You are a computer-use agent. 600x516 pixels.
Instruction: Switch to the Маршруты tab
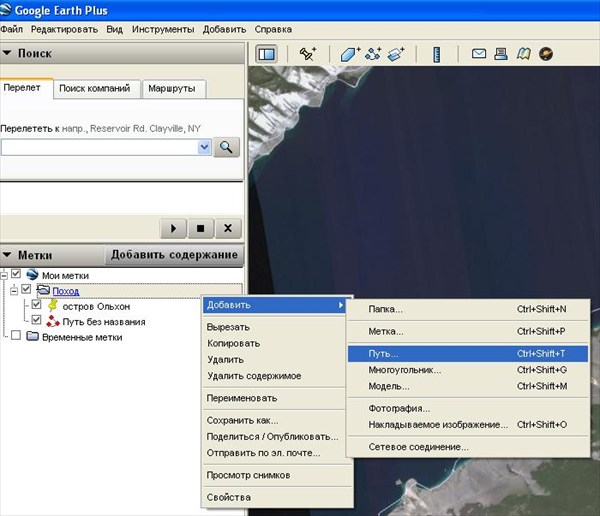tap(172, 88)
